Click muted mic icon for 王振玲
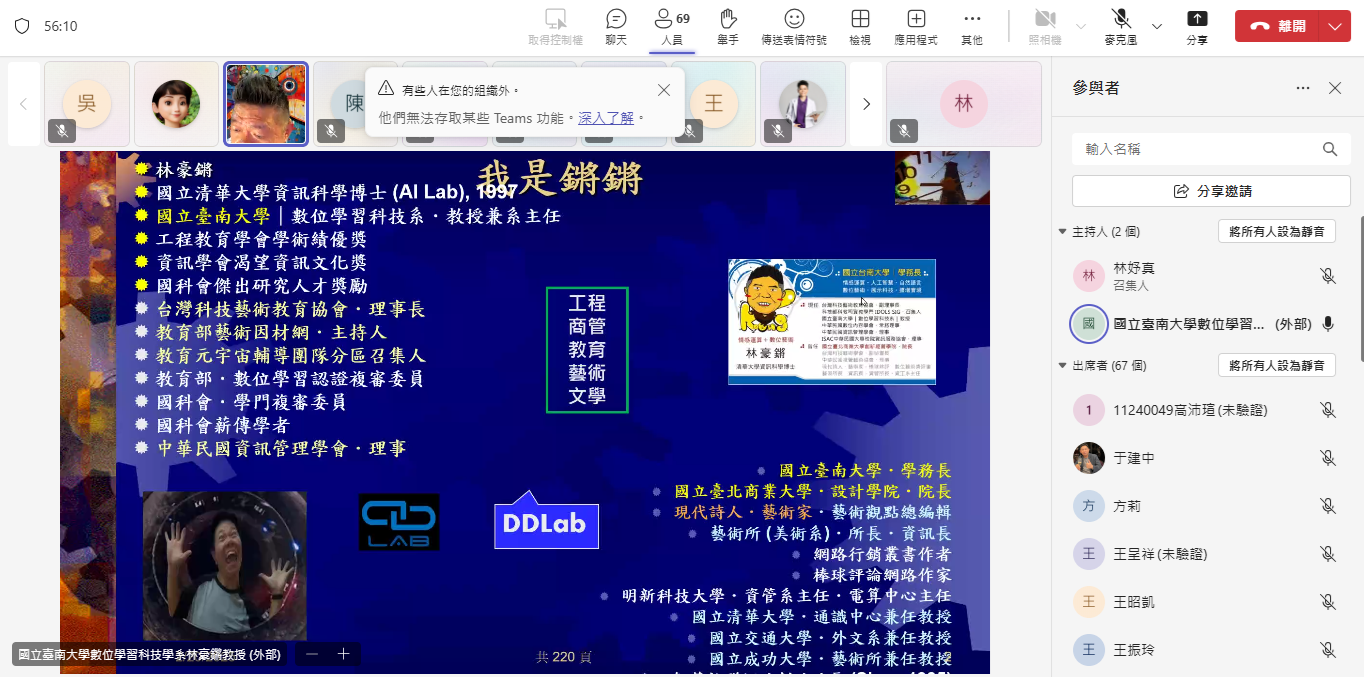The height and width of the screenshot is (677, 1364). [x=1328, y=650]
